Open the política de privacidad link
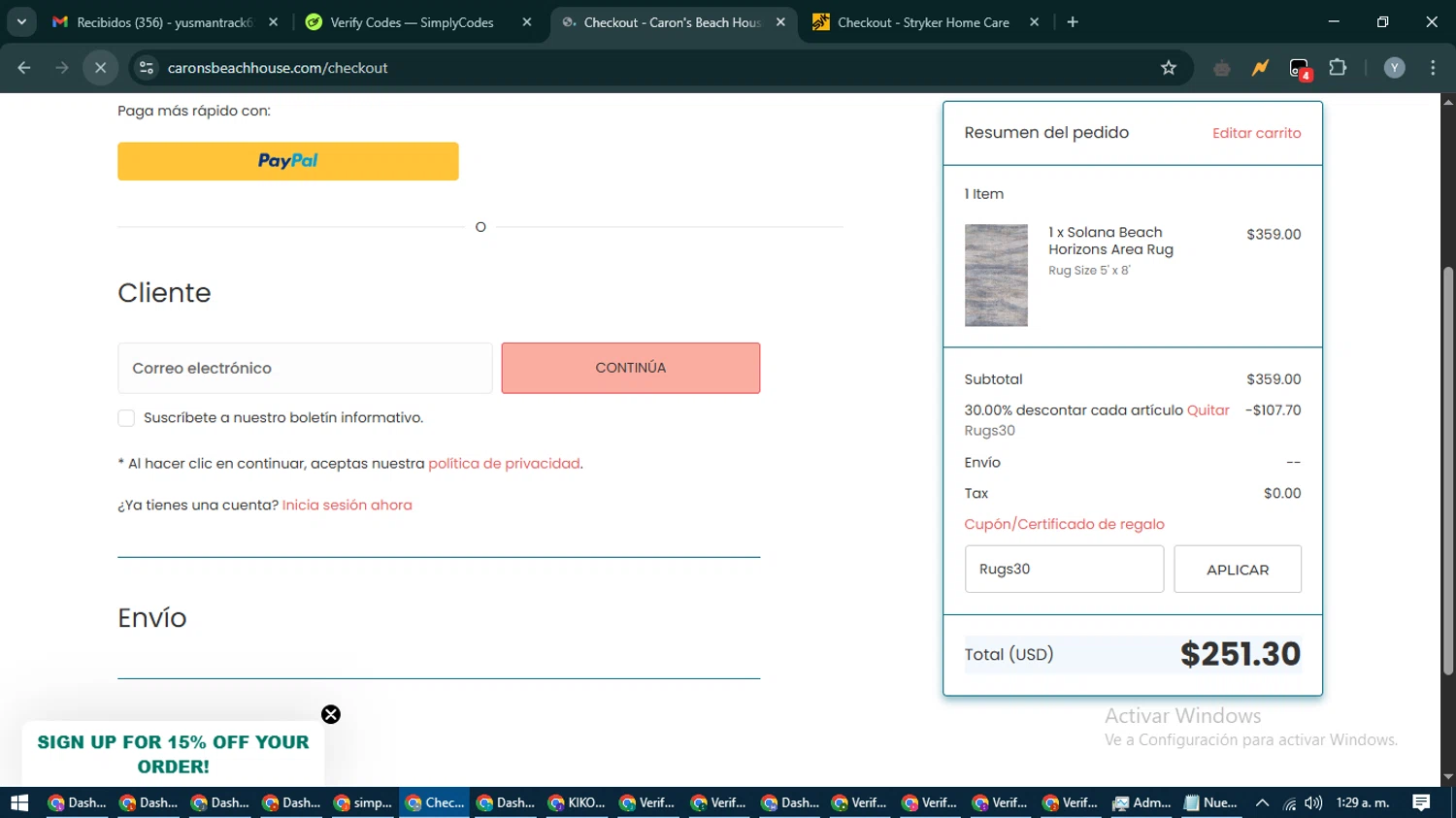This screenshot has width=1456, height=818. (x=504, y=464)
